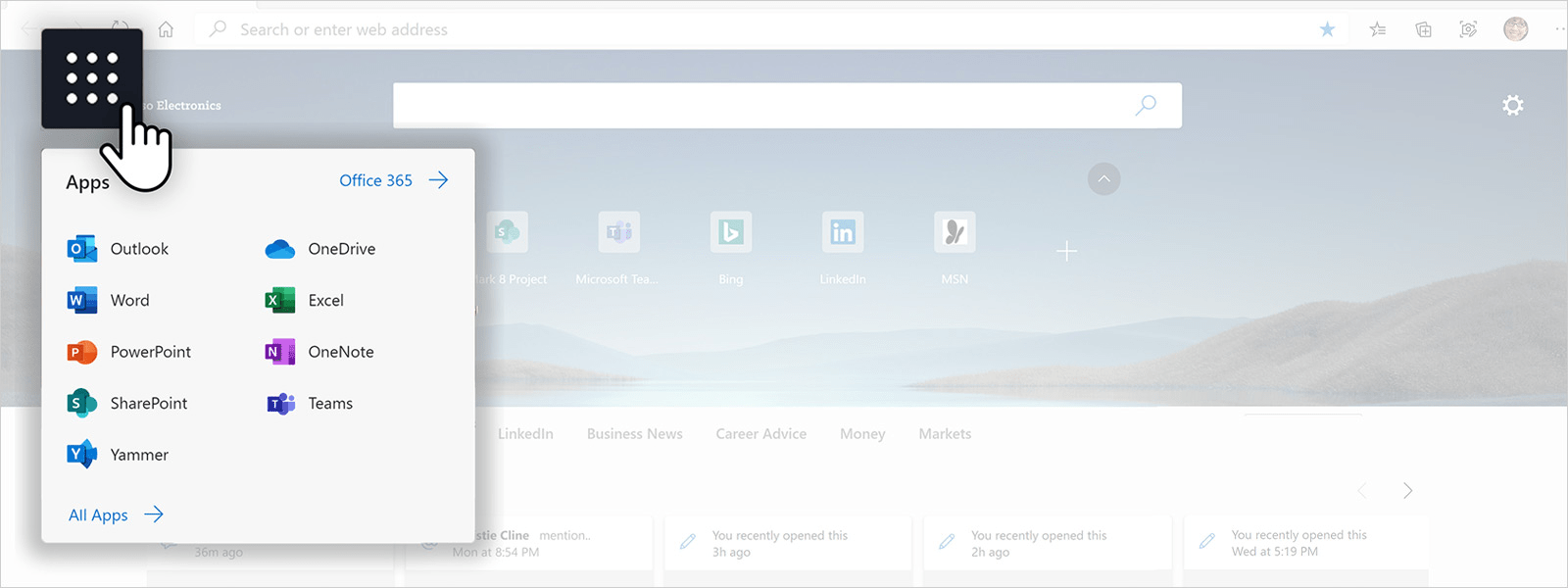Viewport: 1568px width, 588px height.
Task: Select the Markets tab
Action: point(945,434)
